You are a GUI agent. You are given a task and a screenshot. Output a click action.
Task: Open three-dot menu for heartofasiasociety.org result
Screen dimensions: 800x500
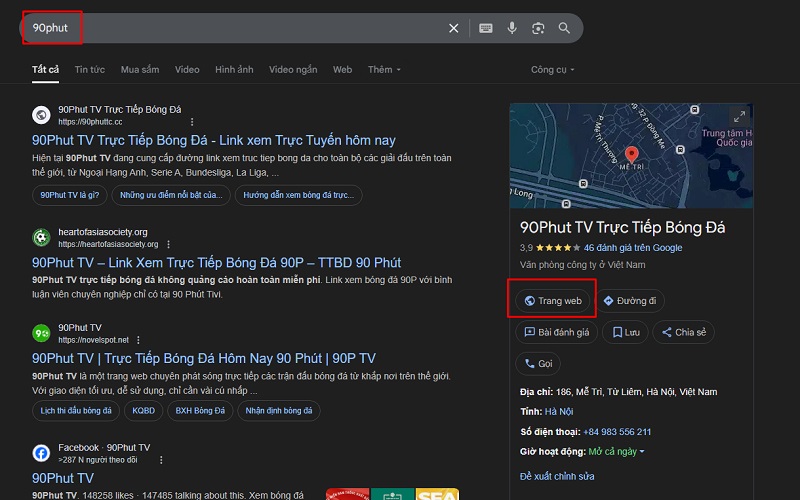tap(168, 244)
